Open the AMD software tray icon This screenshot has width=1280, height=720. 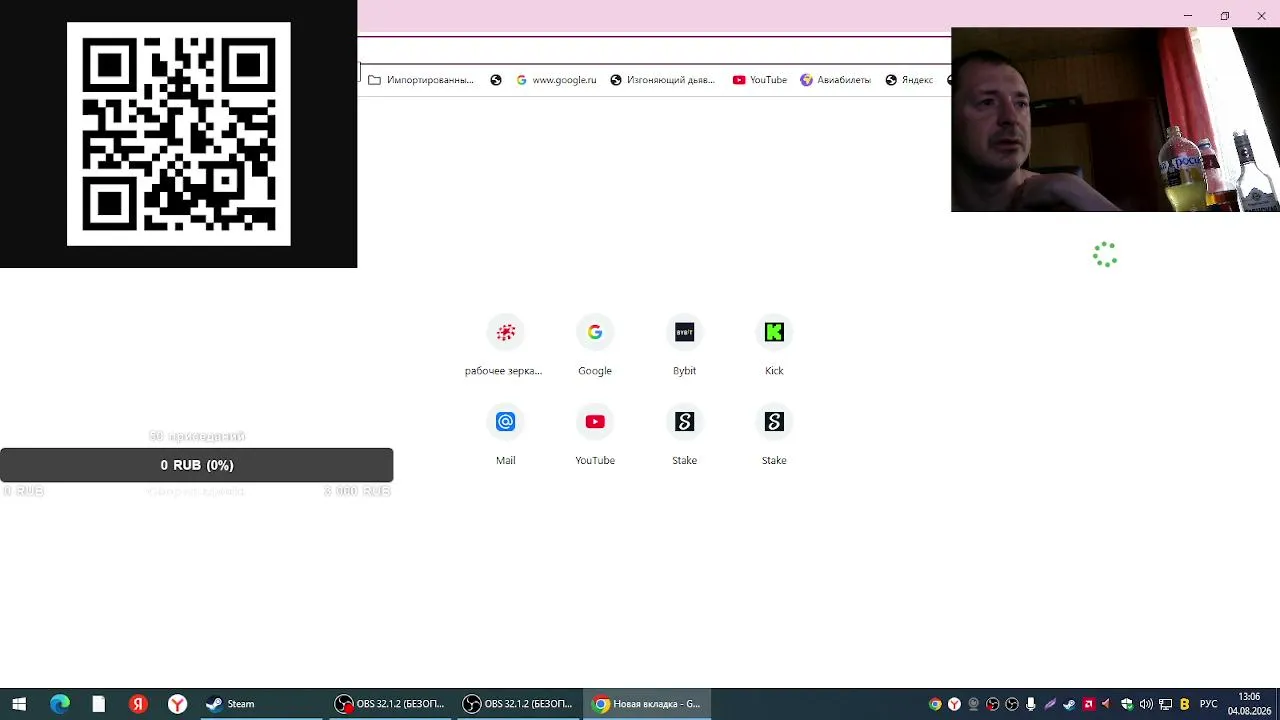pyautogui.click(x=1088, y=704)
